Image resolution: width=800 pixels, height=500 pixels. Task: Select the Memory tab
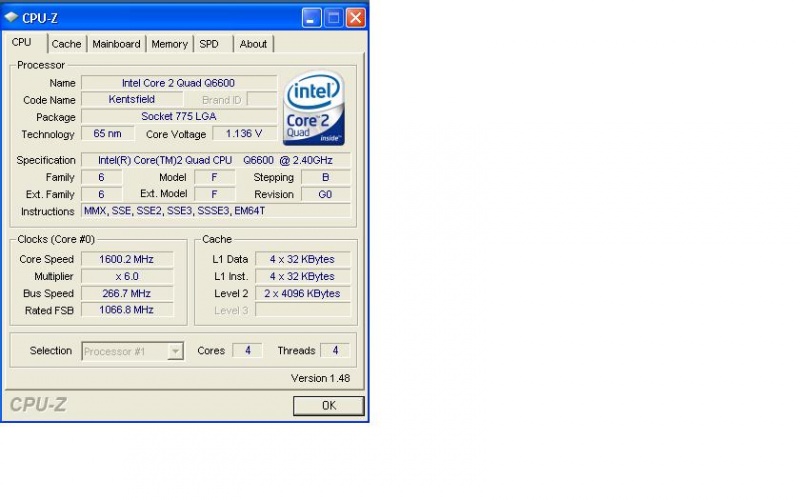pos(169,44)
